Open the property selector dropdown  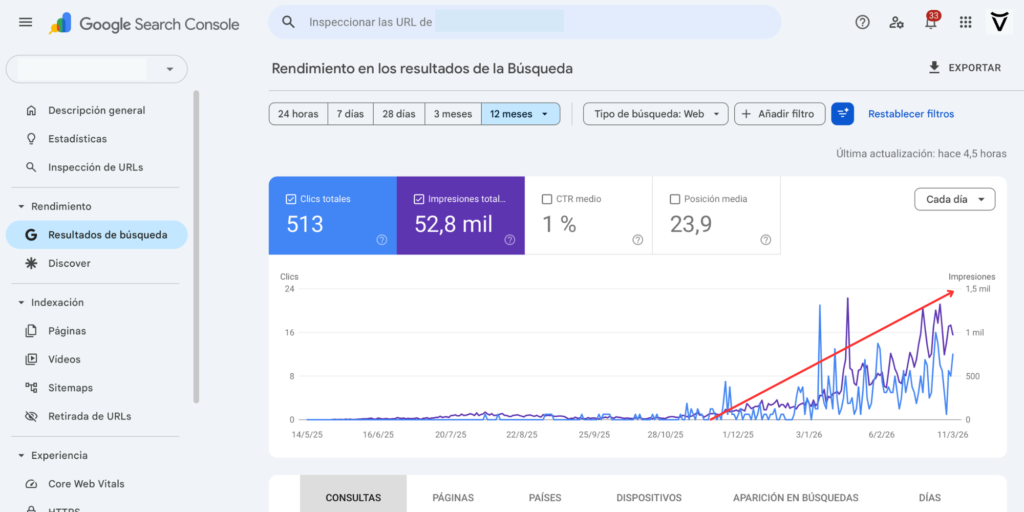[x=97, y=69]
